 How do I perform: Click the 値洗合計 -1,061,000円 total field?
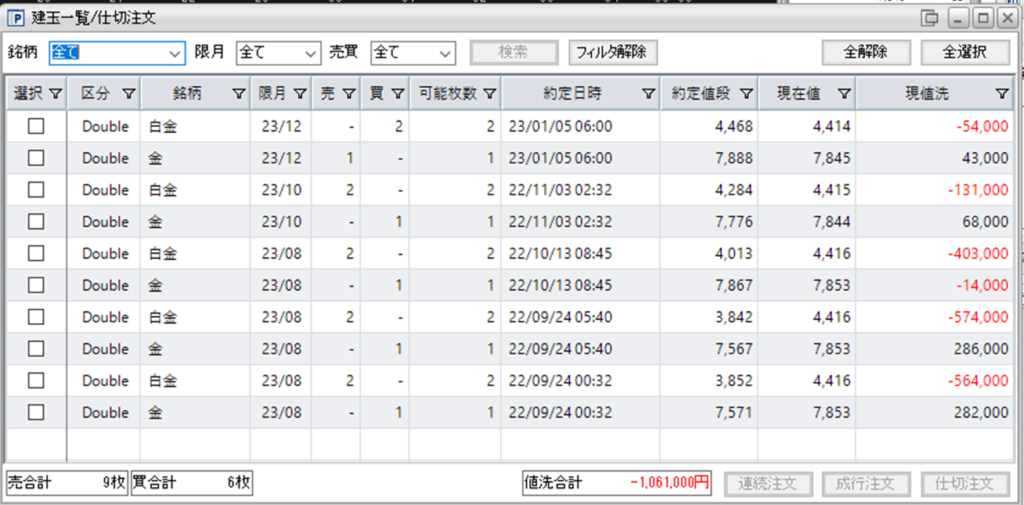(616, 483)
